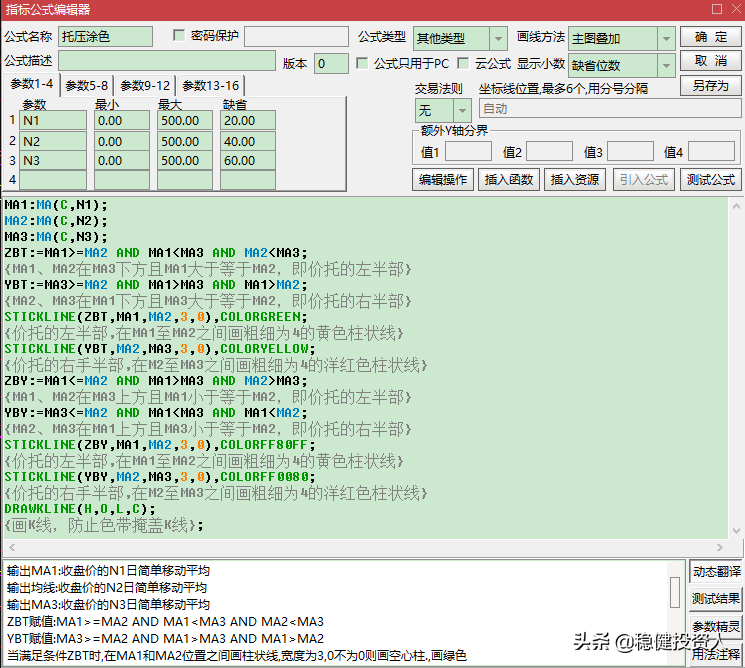The width and height of the screenshot is (745, 668).
Task: Click the 公式名称 field containing 托压涂色
Action: point(105,37)
